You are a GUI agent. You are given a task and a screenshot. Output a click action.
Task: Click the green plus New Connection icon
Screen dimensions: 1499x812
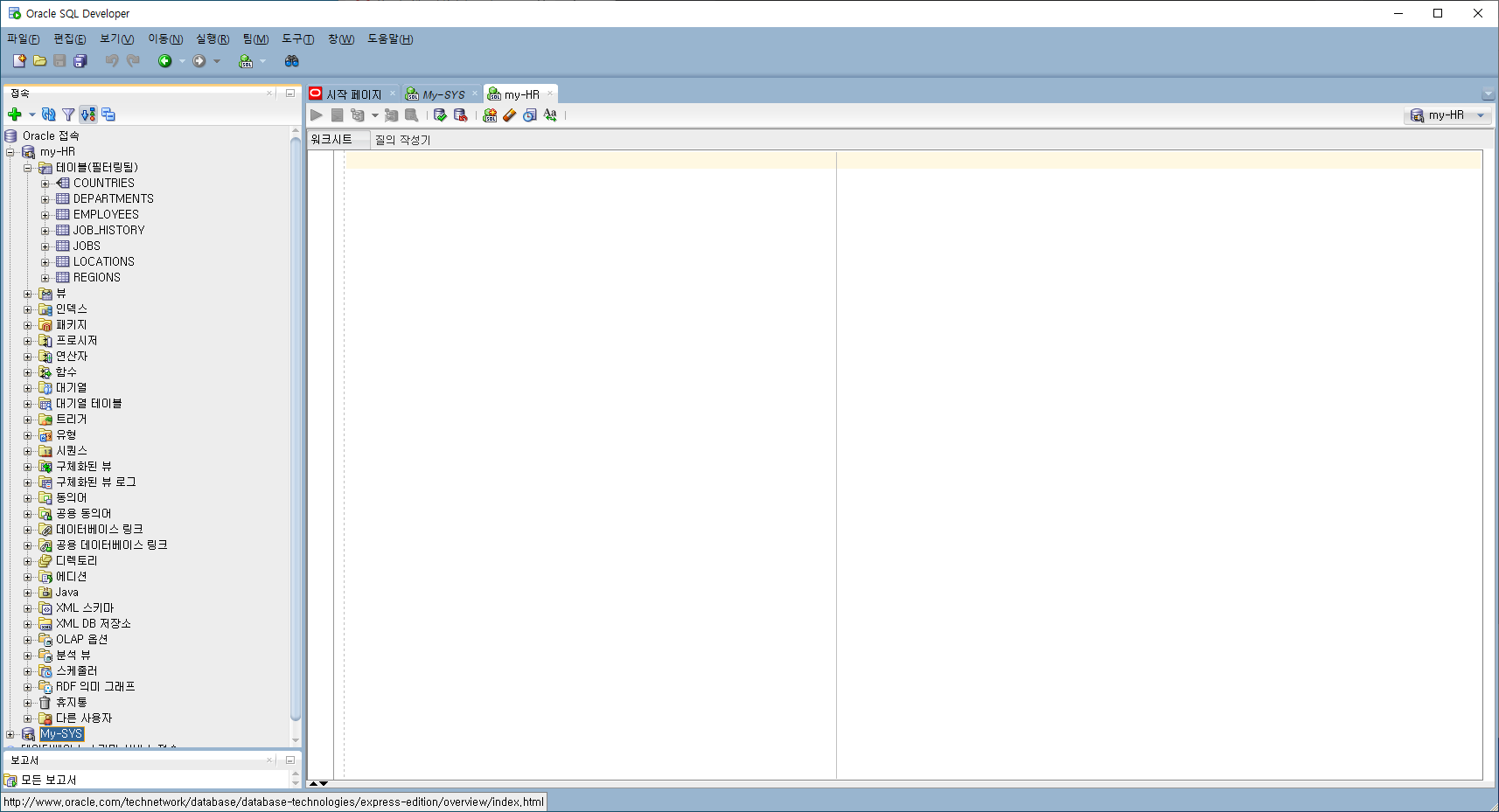[x=15, y=115]
